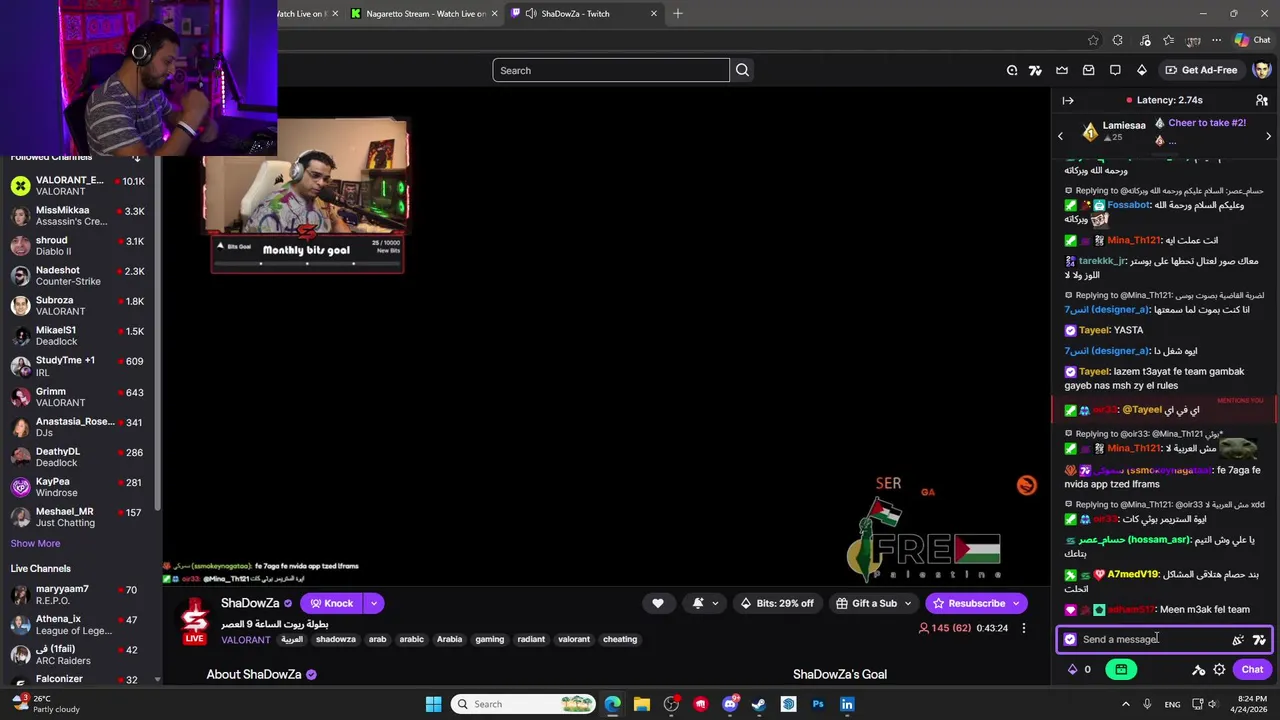This screenshot has width=1280, height=720.
Task: Open the Nadeshot channel in sidebar
Action: [x=80, y=276]
